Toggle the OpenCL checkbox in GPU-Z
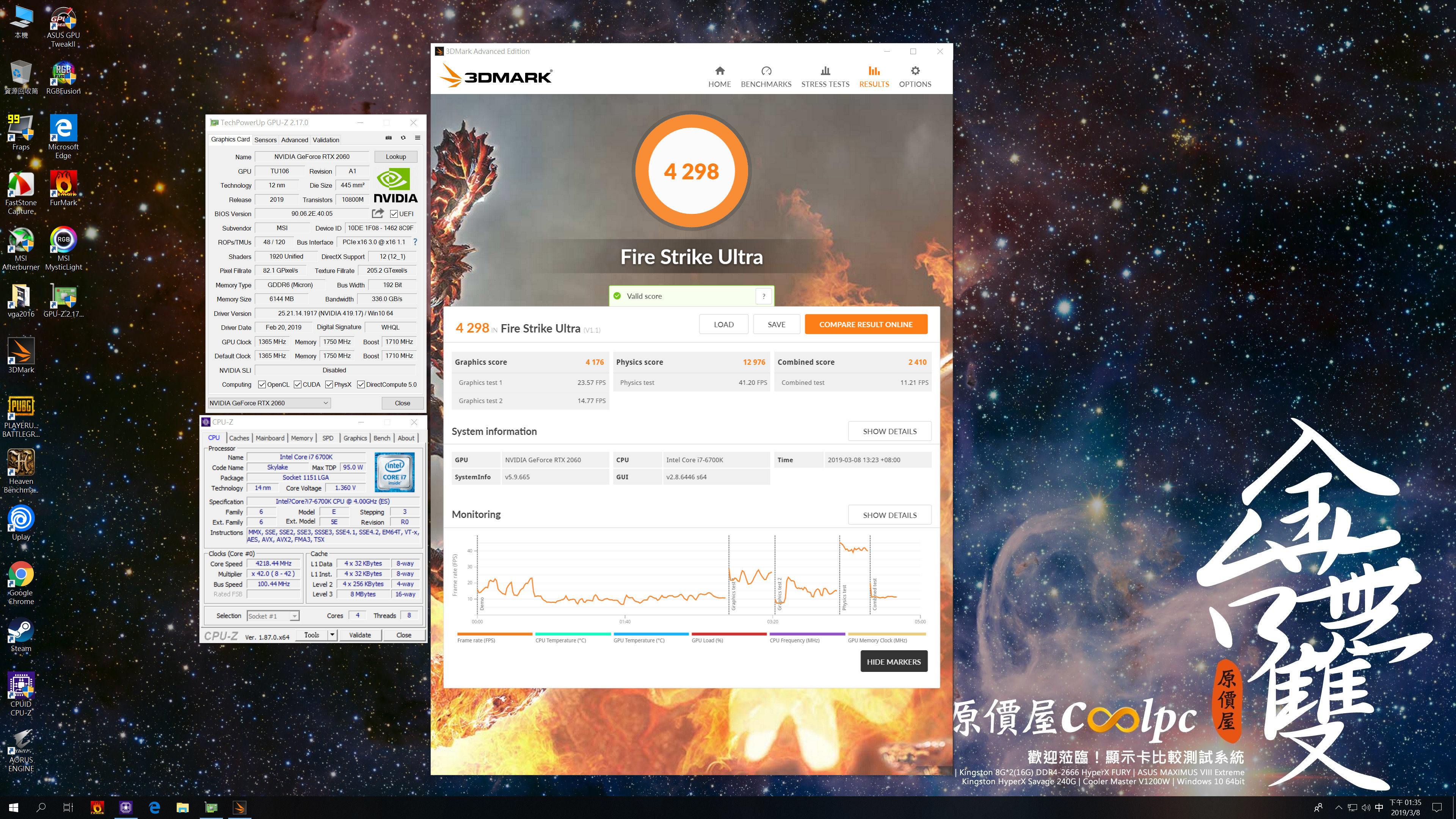1456x819 pixels. coord(262,384)
